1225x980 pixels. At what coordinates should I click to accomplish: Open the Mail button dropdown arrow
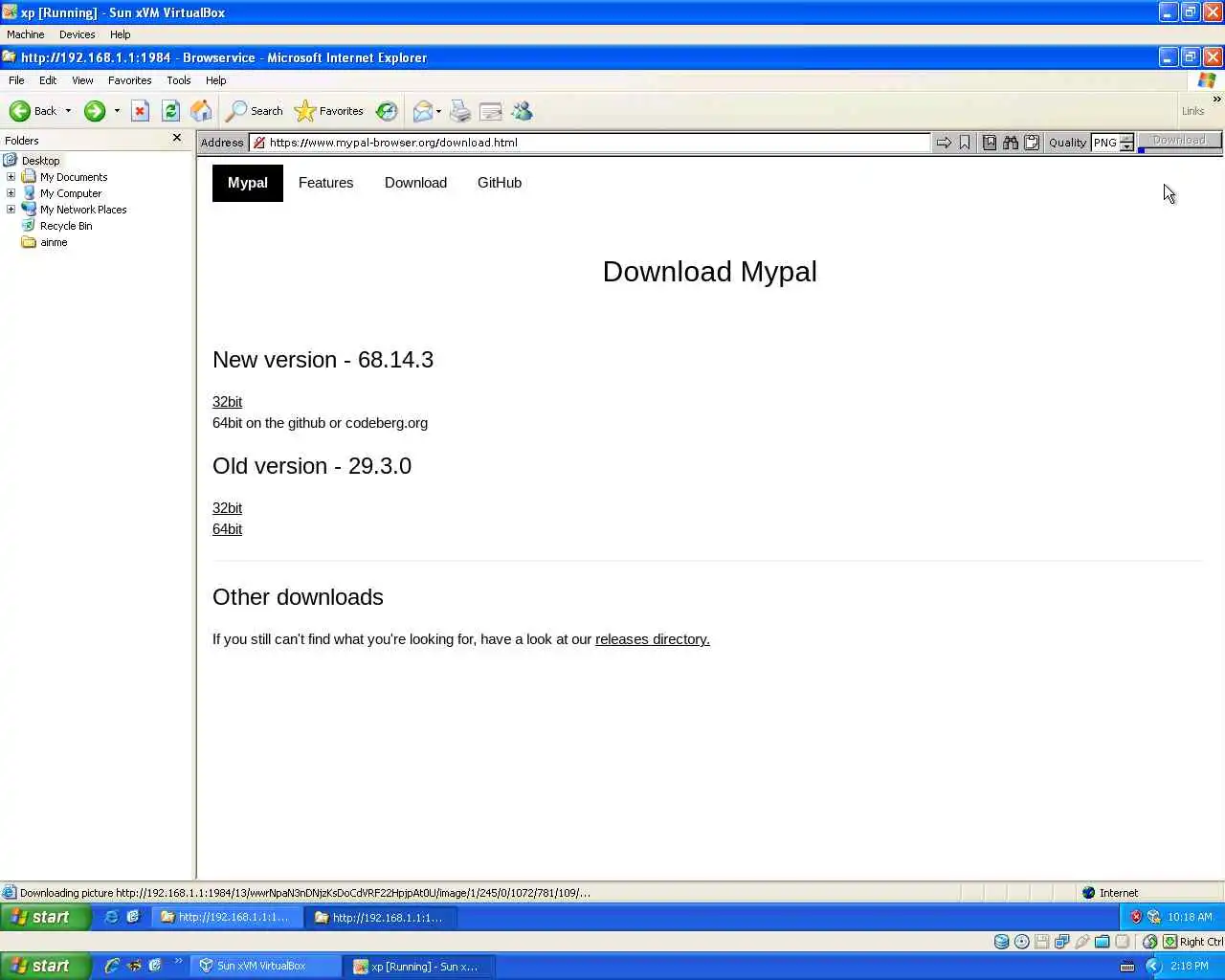(438, 111)
